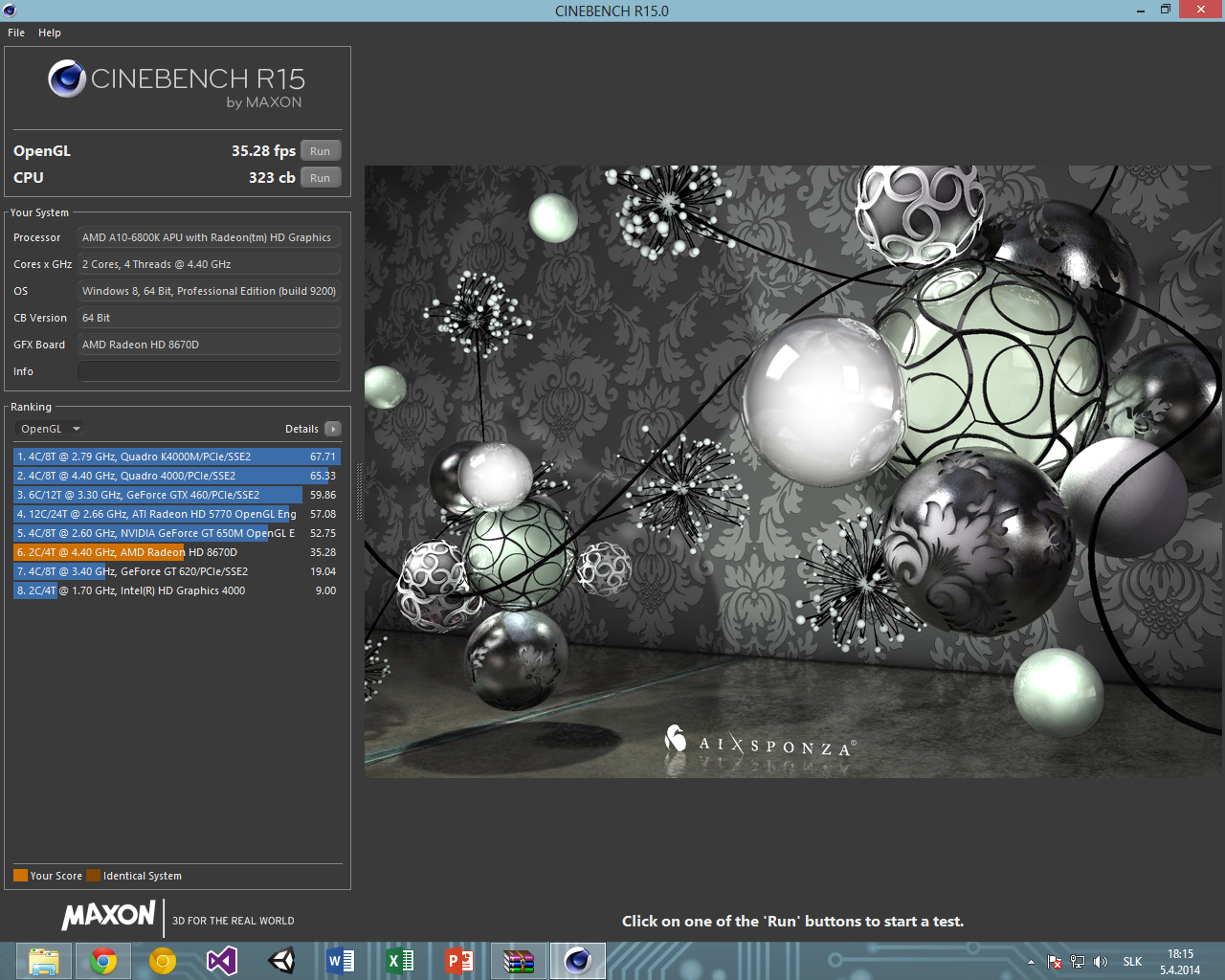Click the OS field Windows 8 value
This screenshot has width=1225, height=980.
click(209, 291)
